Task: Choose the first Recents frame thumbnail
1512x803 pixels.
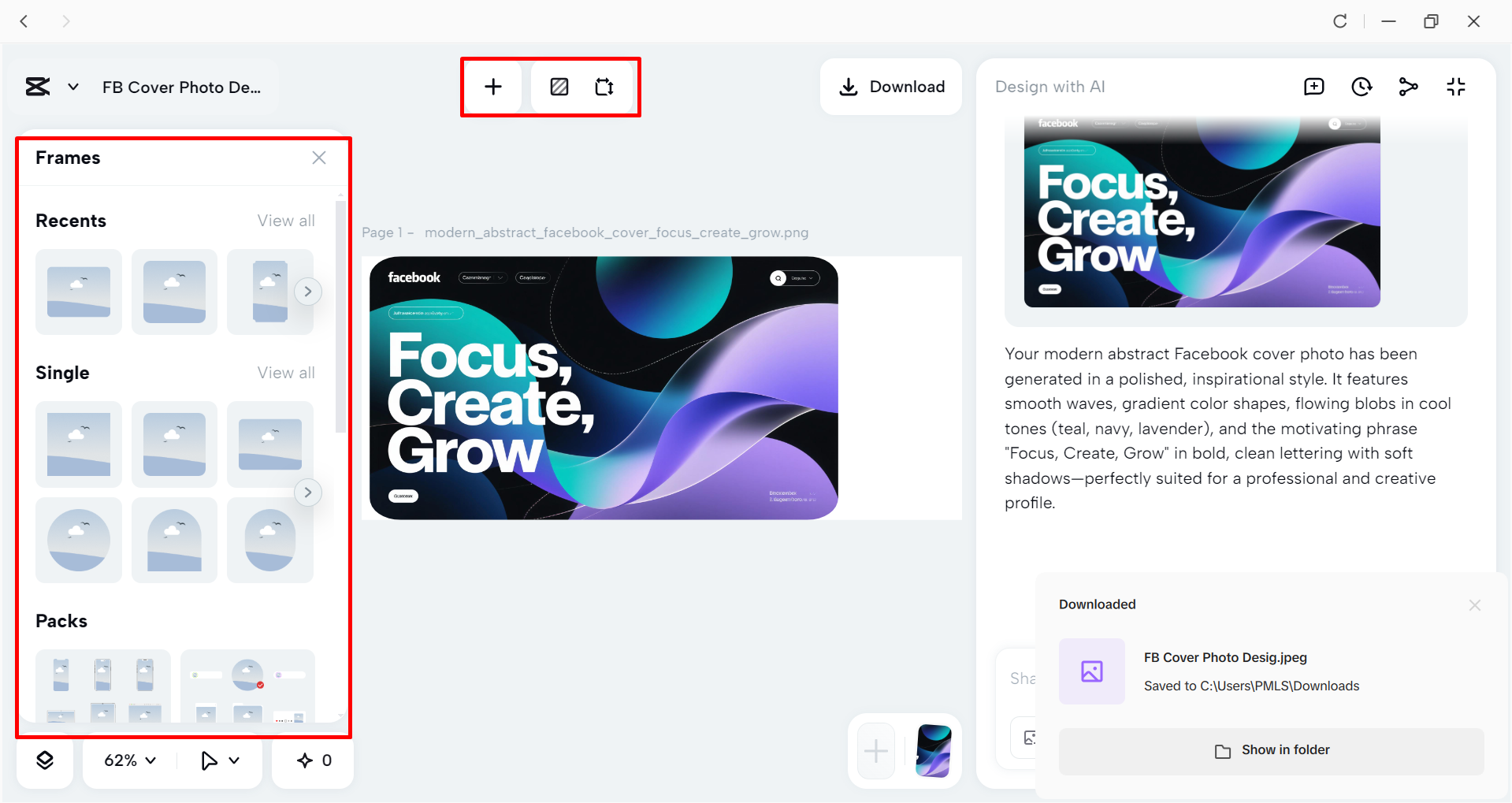Action: (x=79, y=292)
